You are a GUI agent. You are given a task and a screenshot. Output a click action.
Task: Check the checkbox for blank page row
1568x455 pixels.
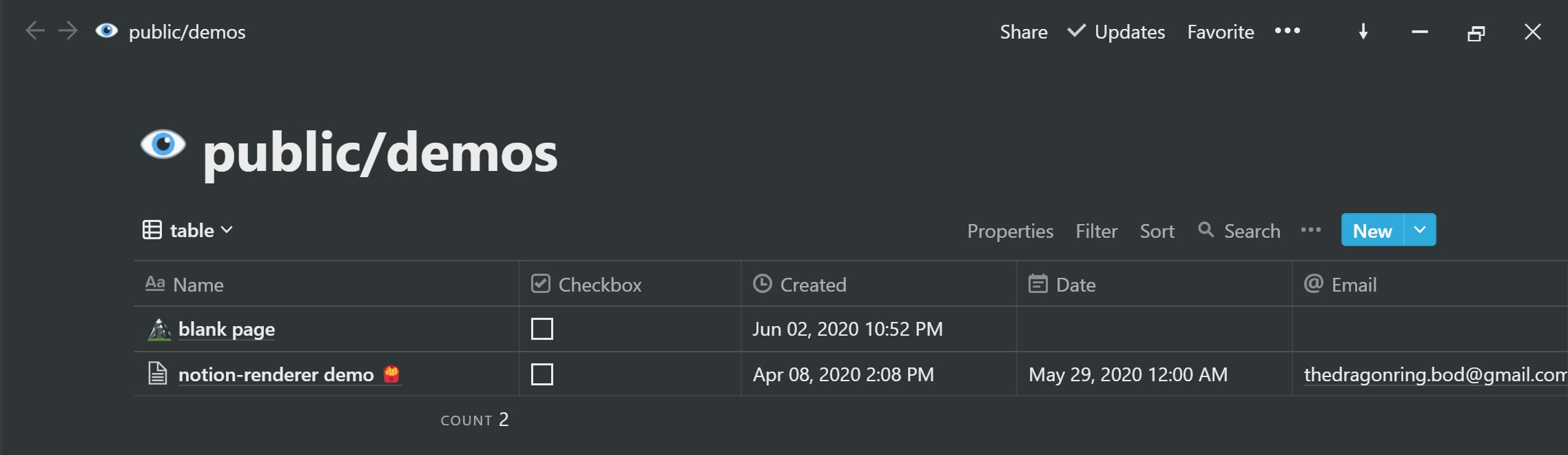(x=542, y=329)
